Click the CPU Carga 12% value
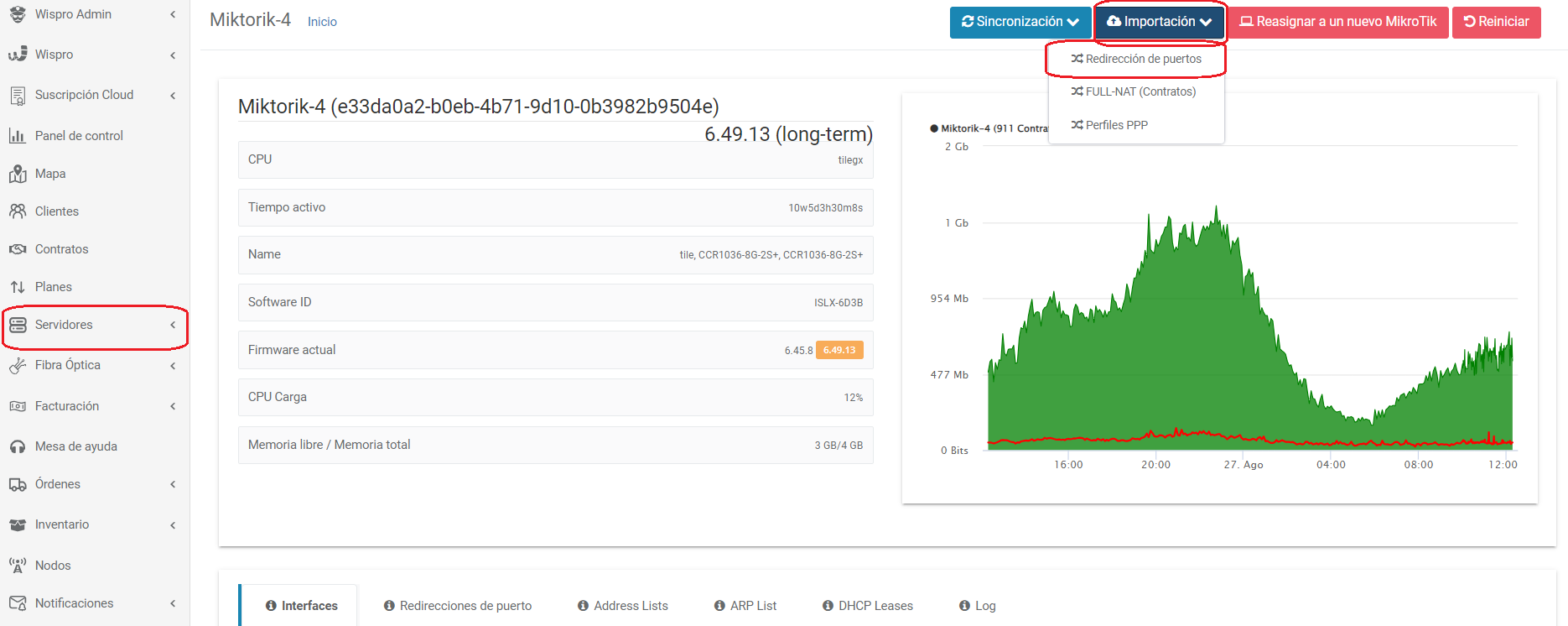 (x=854, y=398)
